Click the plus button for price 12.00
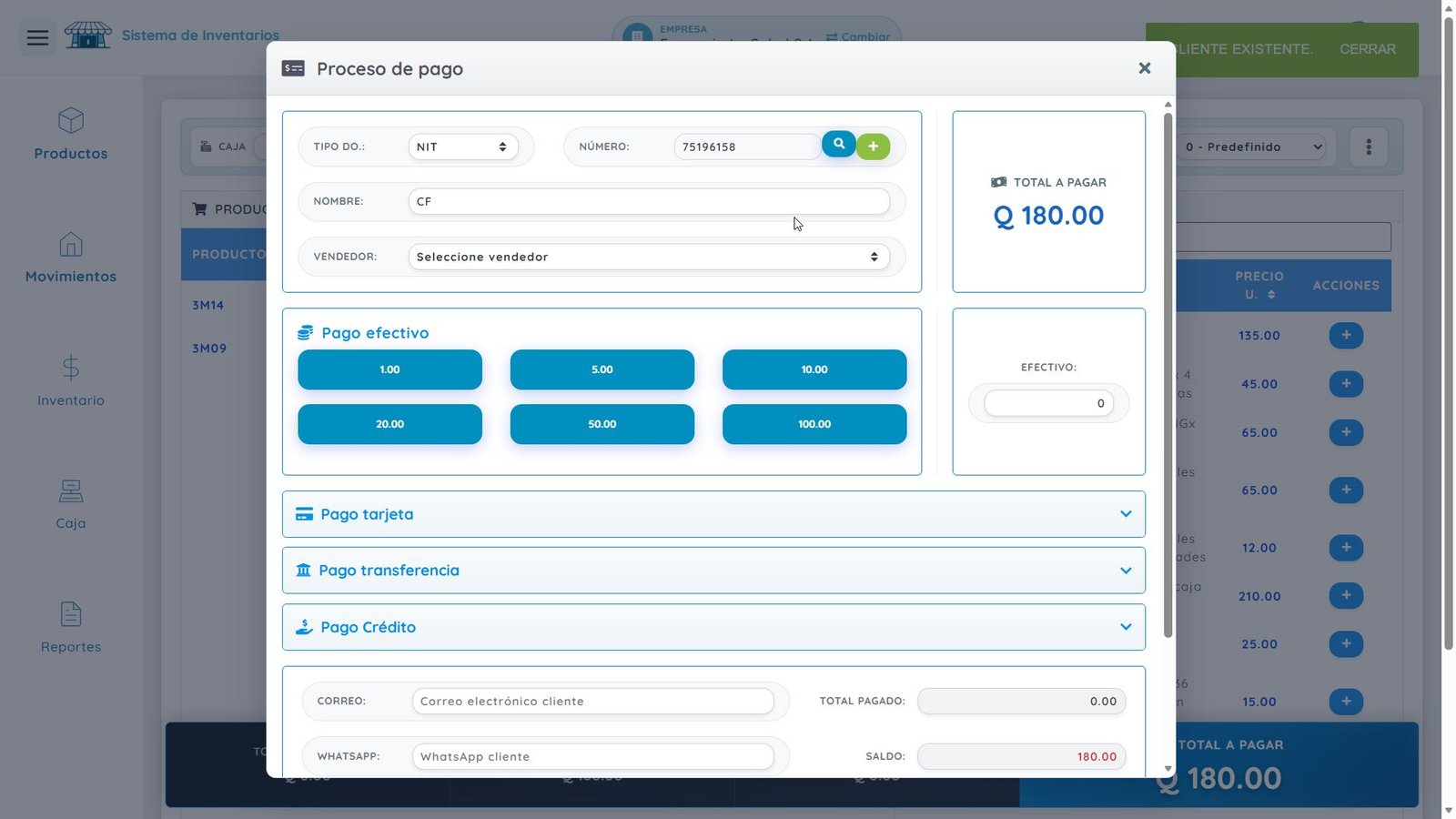The height and width of the screenshot is (819, 1456). [1346, 547]
